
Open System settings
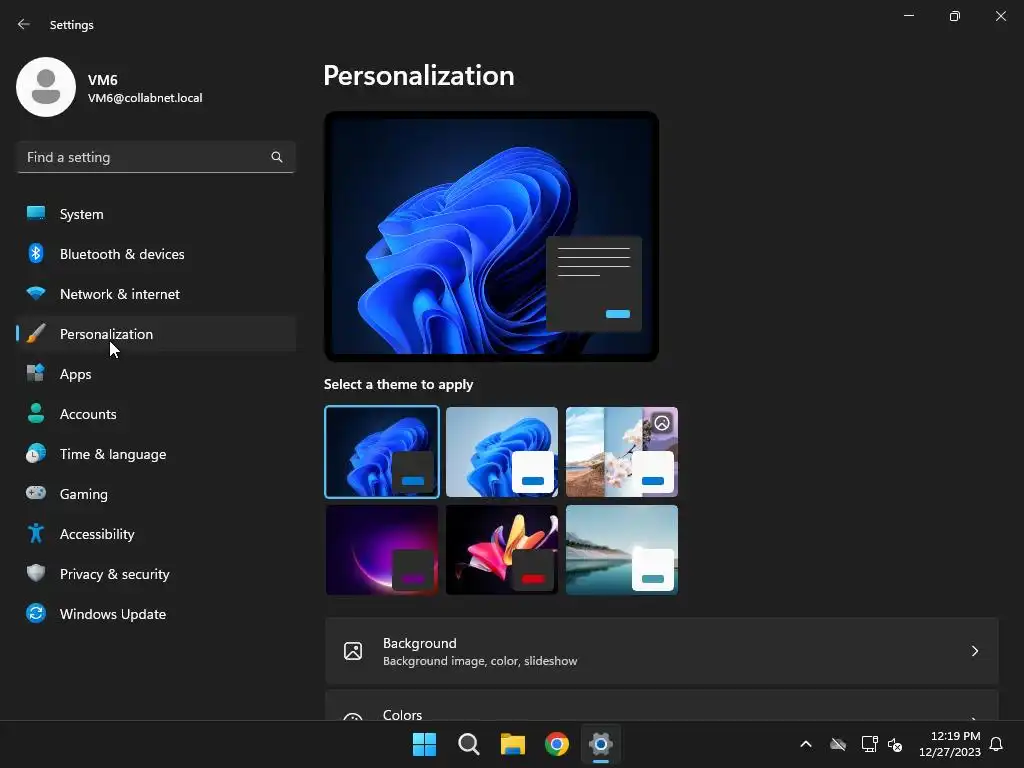tap(156, 214)
